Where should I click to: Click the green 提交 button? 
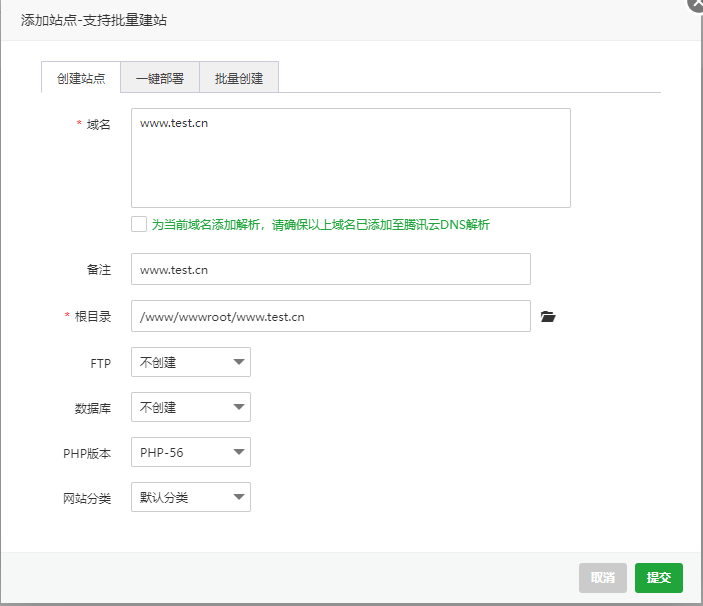pyautogui.click(x=659, y=578)
